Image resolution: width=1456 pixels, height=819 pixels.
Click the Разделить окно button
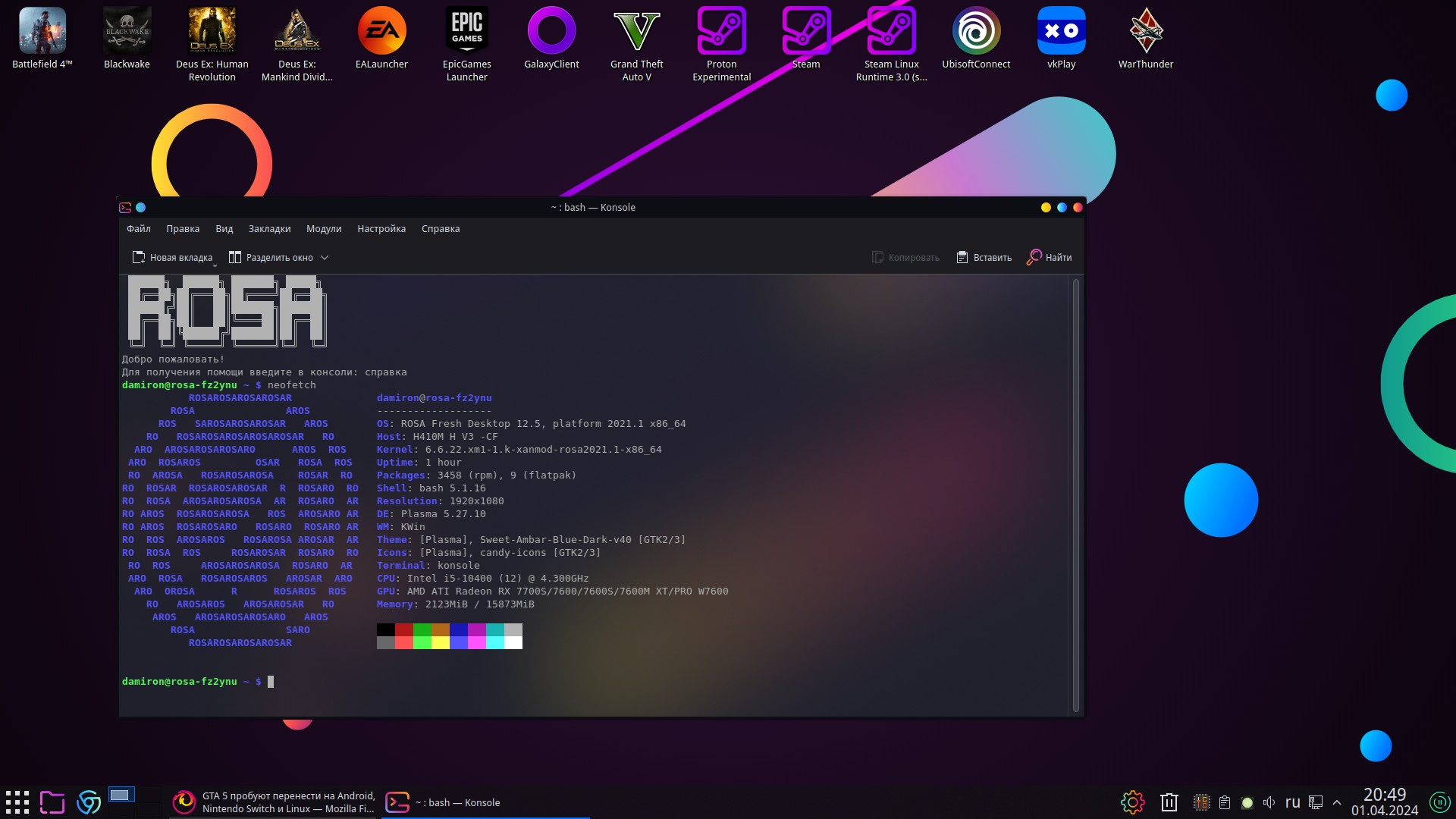(x=271, y=258)
